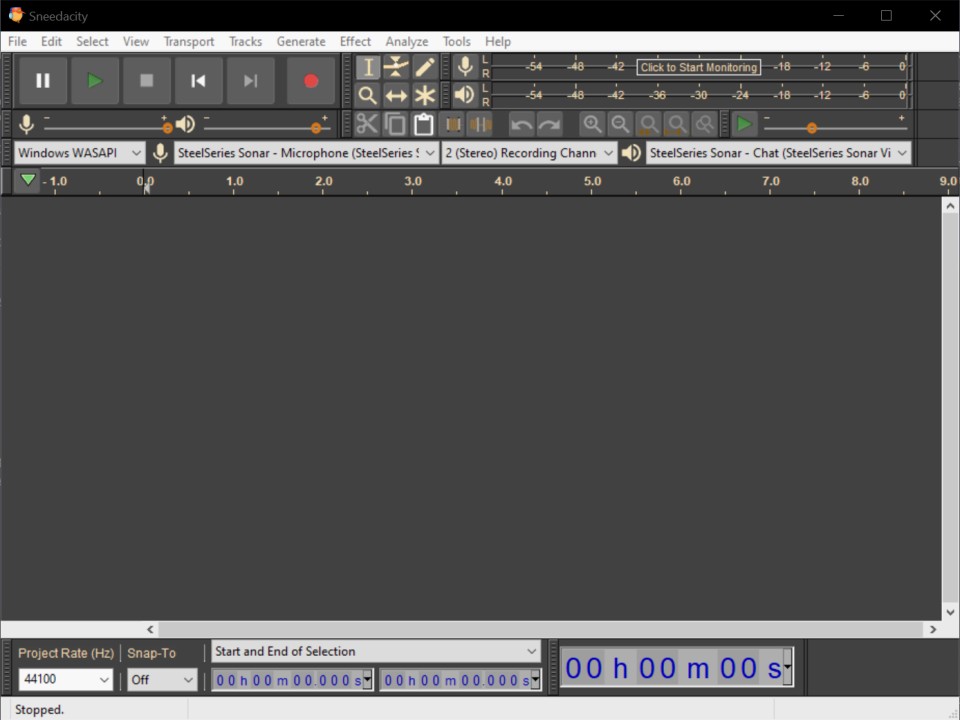Open the SteelSeries Sonar Chat playback dropdown
The height and width of the screenshot is (720, 960).
click(778, 153)
